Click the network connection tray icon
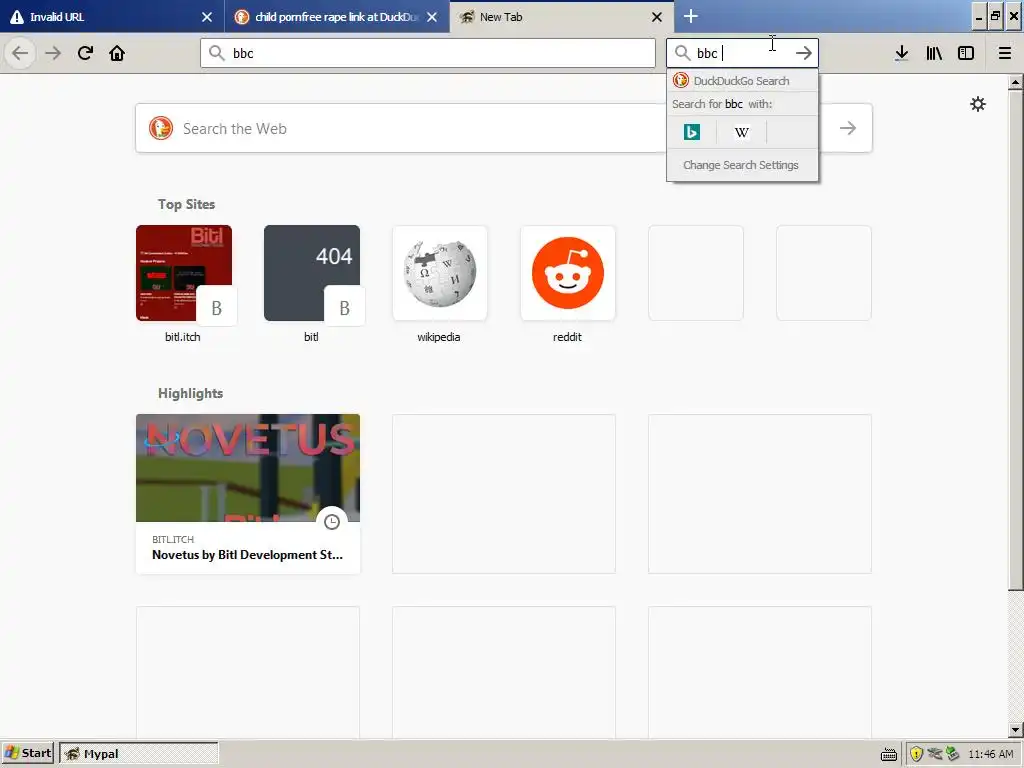 click(x=935, y=754)
